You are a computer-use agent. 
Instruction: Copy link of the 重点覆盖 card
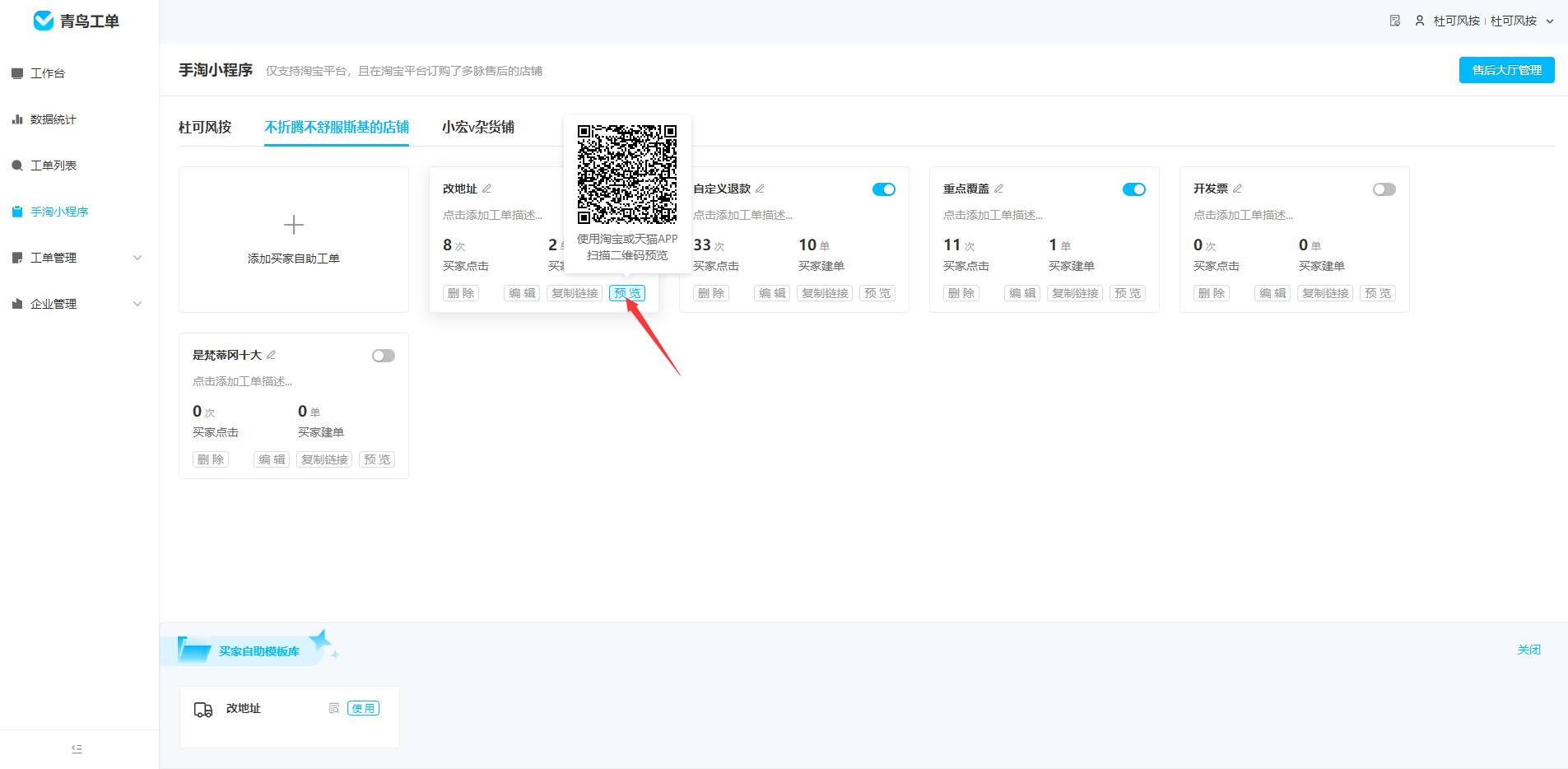(1075, 293)
